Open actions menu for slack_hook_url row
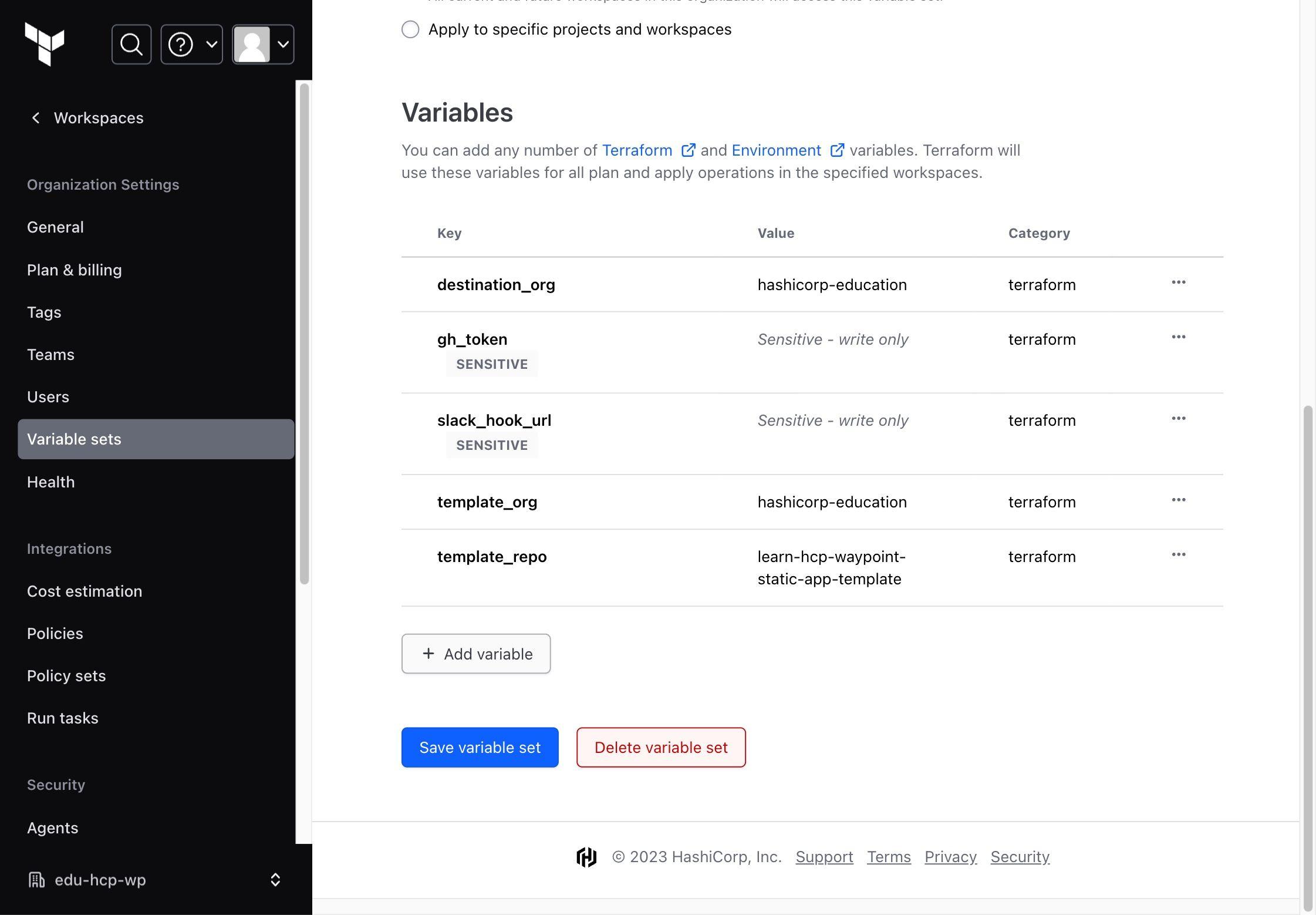The image size is (1316, 915). [1179, 419]
